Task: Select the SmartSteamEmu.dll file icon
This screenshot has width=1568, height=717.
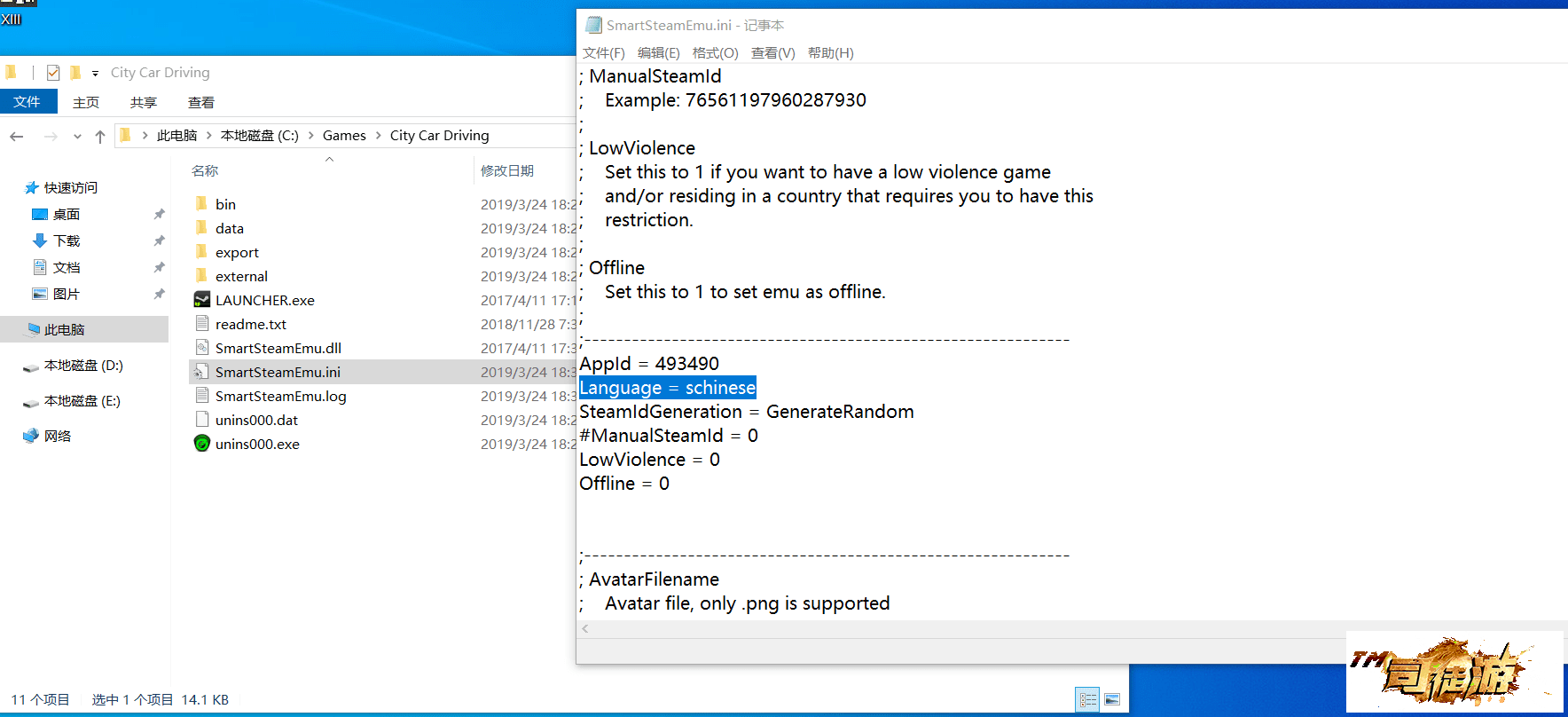Action: pyautogui.click(x=202, y=348)
